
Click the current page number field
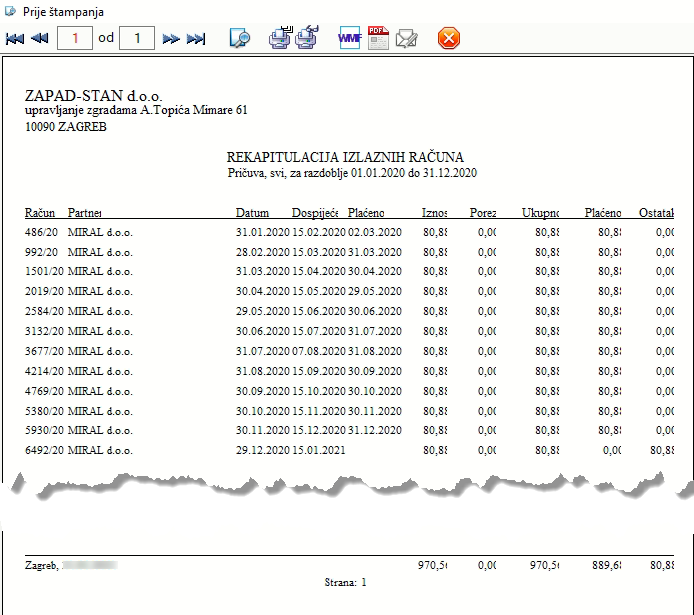[75, 38]
